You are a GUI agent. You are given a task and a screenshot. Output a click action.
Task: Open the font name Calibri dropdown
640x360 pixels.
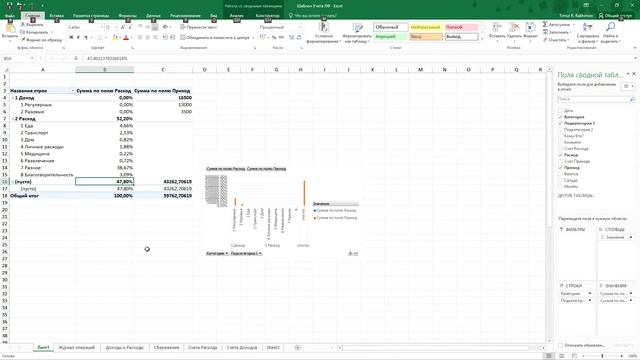(101, 27)
